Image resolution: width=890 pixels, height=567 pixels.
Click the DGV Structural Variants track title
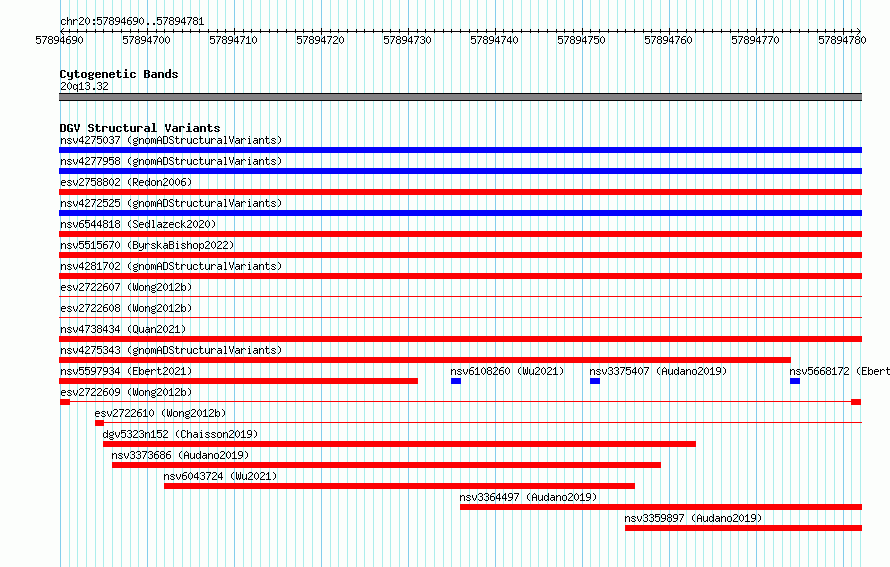140,128
